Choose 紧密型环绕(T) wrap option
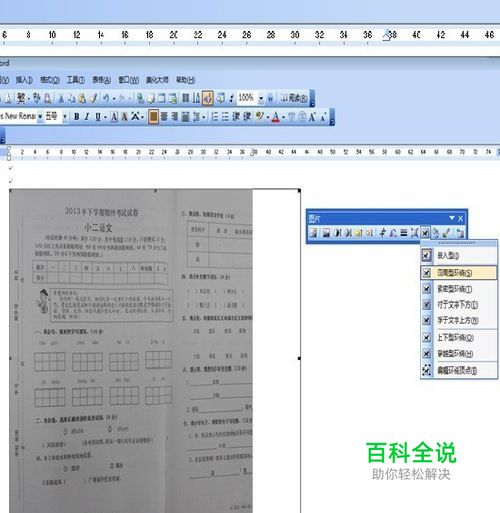The width and height of the screenshot is (500, 513). pos(459,289)
